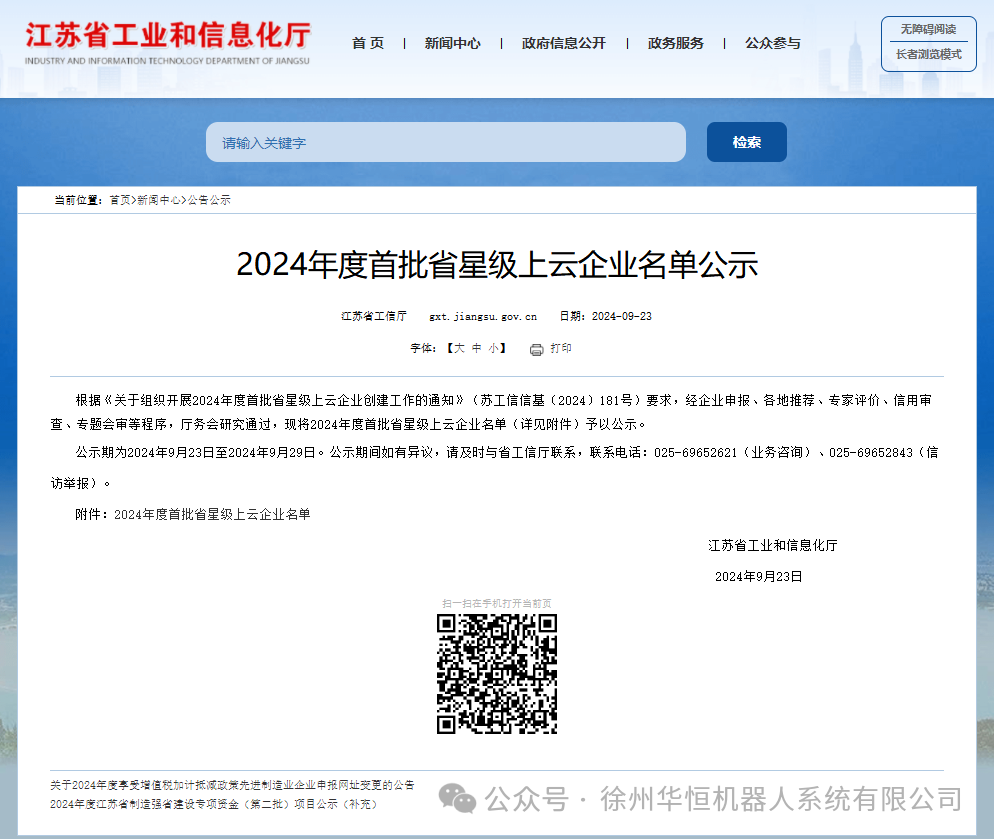The image size is (994, 839).
Task: Click 新闻中心 in the breadcrumb path
Action: click(x=159, y=200)
